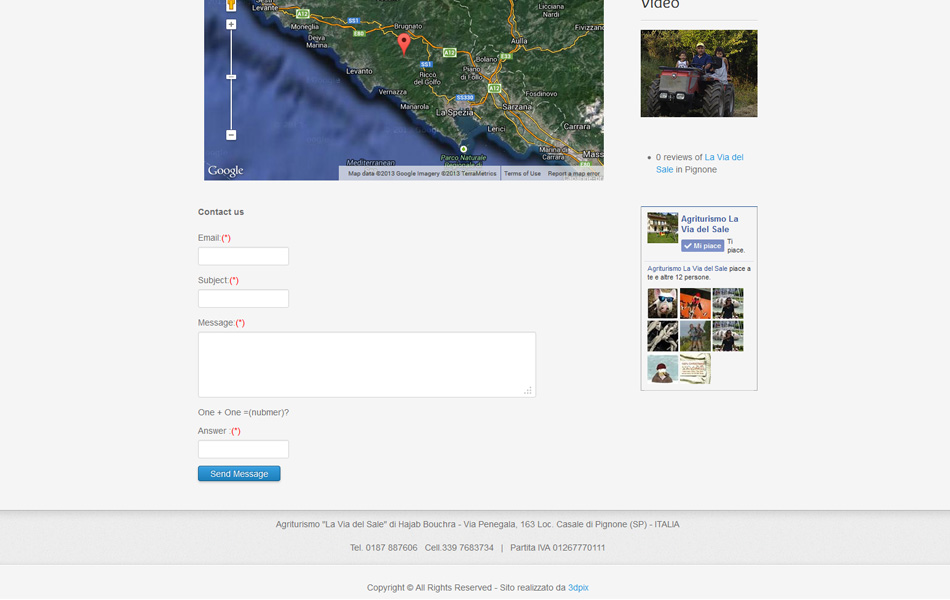Open the two hikers profile photo

tap(695, 336)
